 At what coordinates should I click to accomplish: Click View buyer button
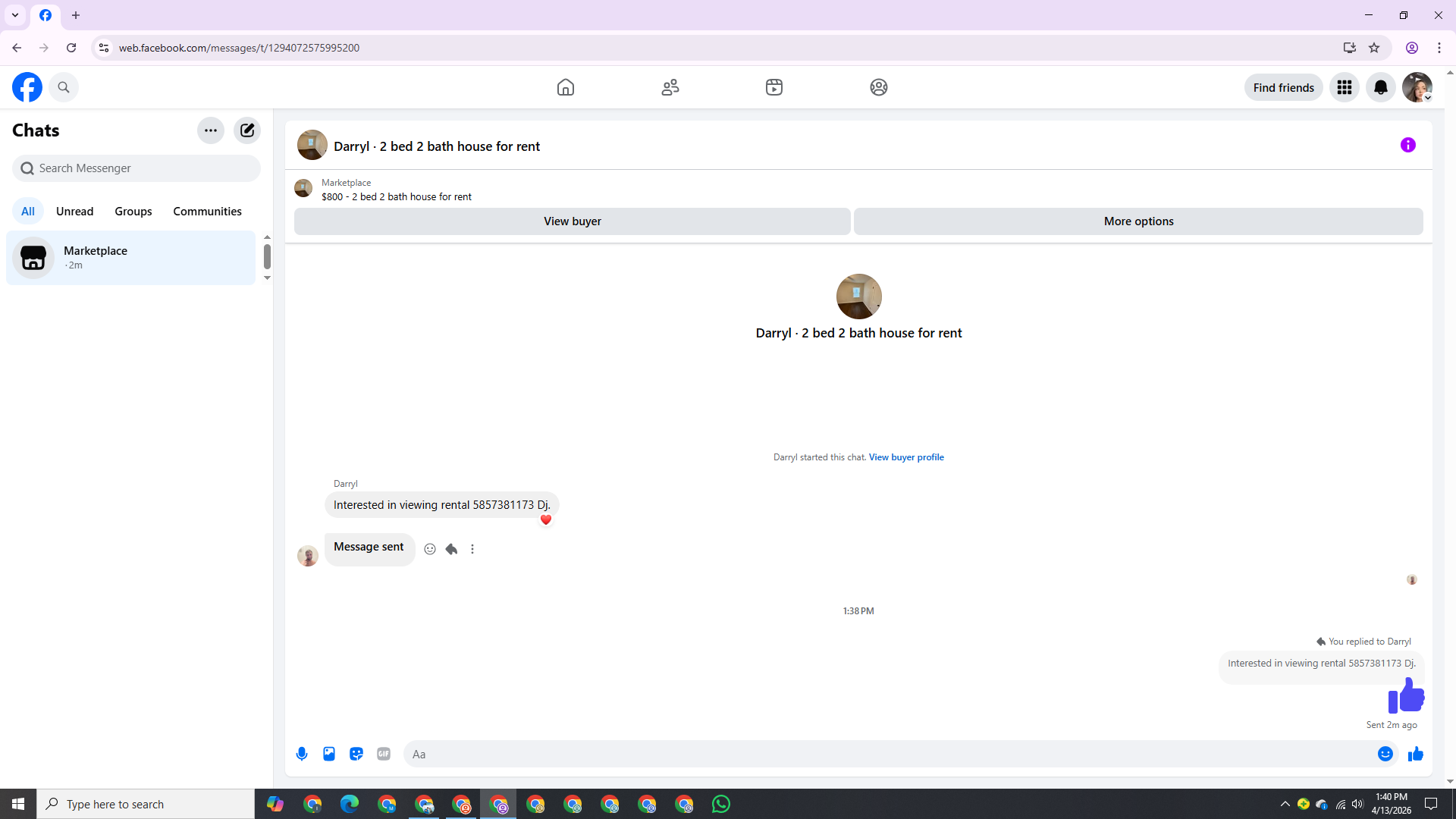(x=573, y=221)
